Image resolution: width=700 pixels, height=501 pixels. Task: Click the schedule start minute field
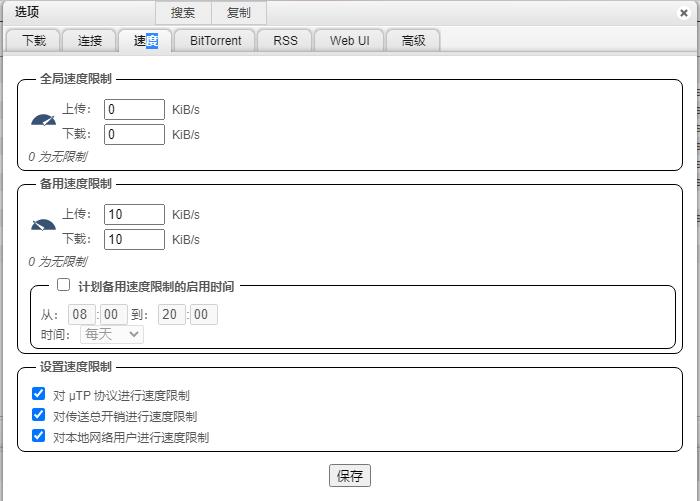[x=113, y=314]
